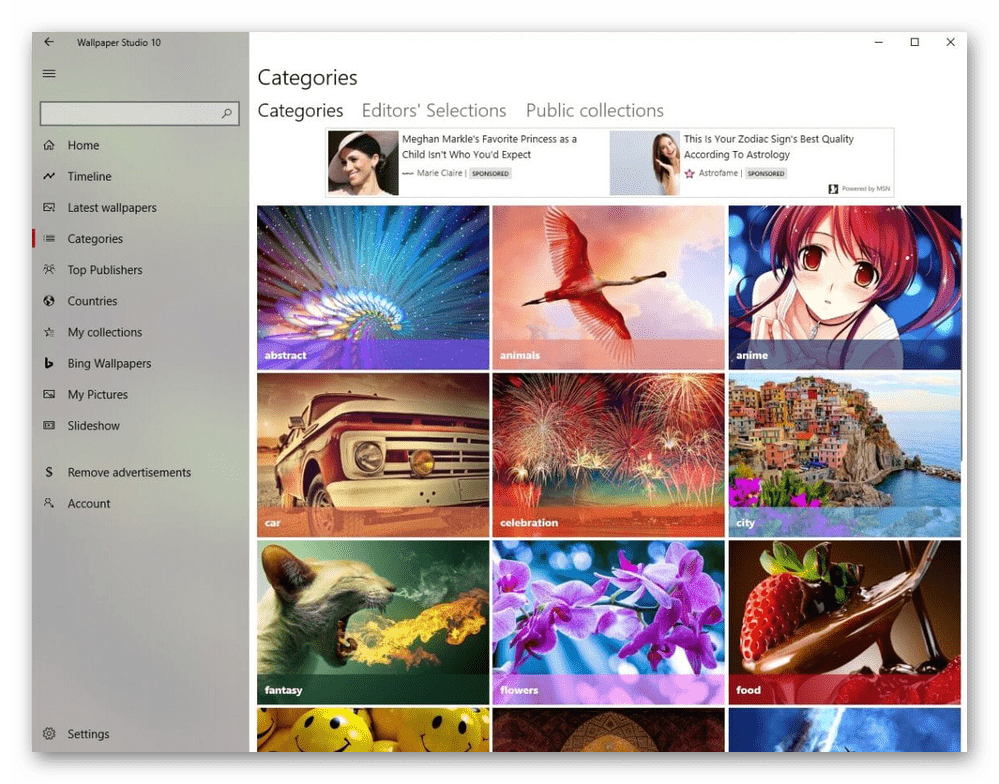Open the Account page
The height and width of the screenshot is (784, 999).
coord(88,504)
